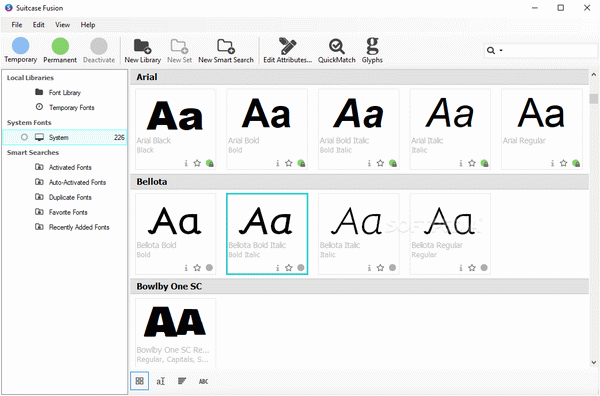Activate Bellota Italic using gray dot
Screen dimensions: 600x396
click(x=392, y=267)
